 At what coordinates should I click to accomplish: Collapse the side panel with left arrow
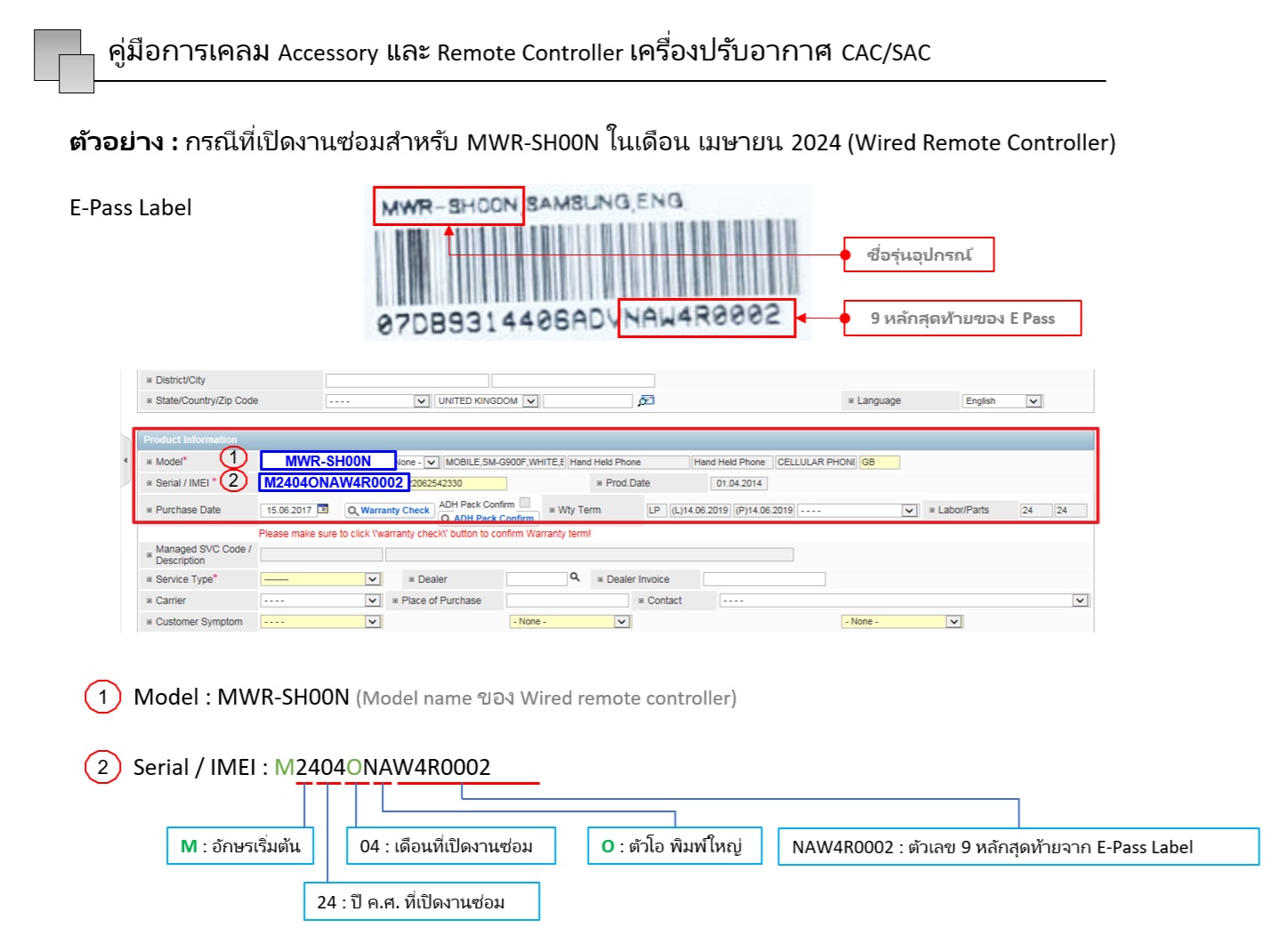[125, 461]
